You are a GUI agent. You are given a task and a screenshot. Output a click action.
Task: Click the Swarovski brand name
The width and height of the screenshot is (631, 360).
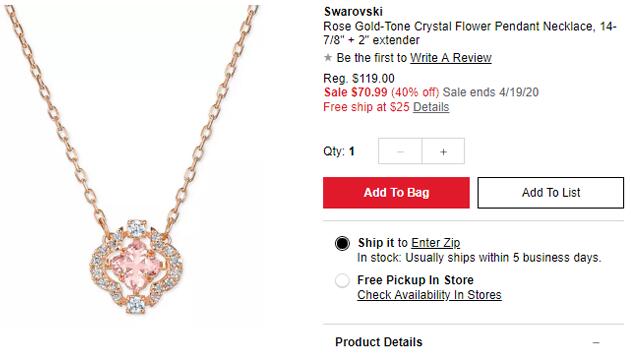(353, 11)
